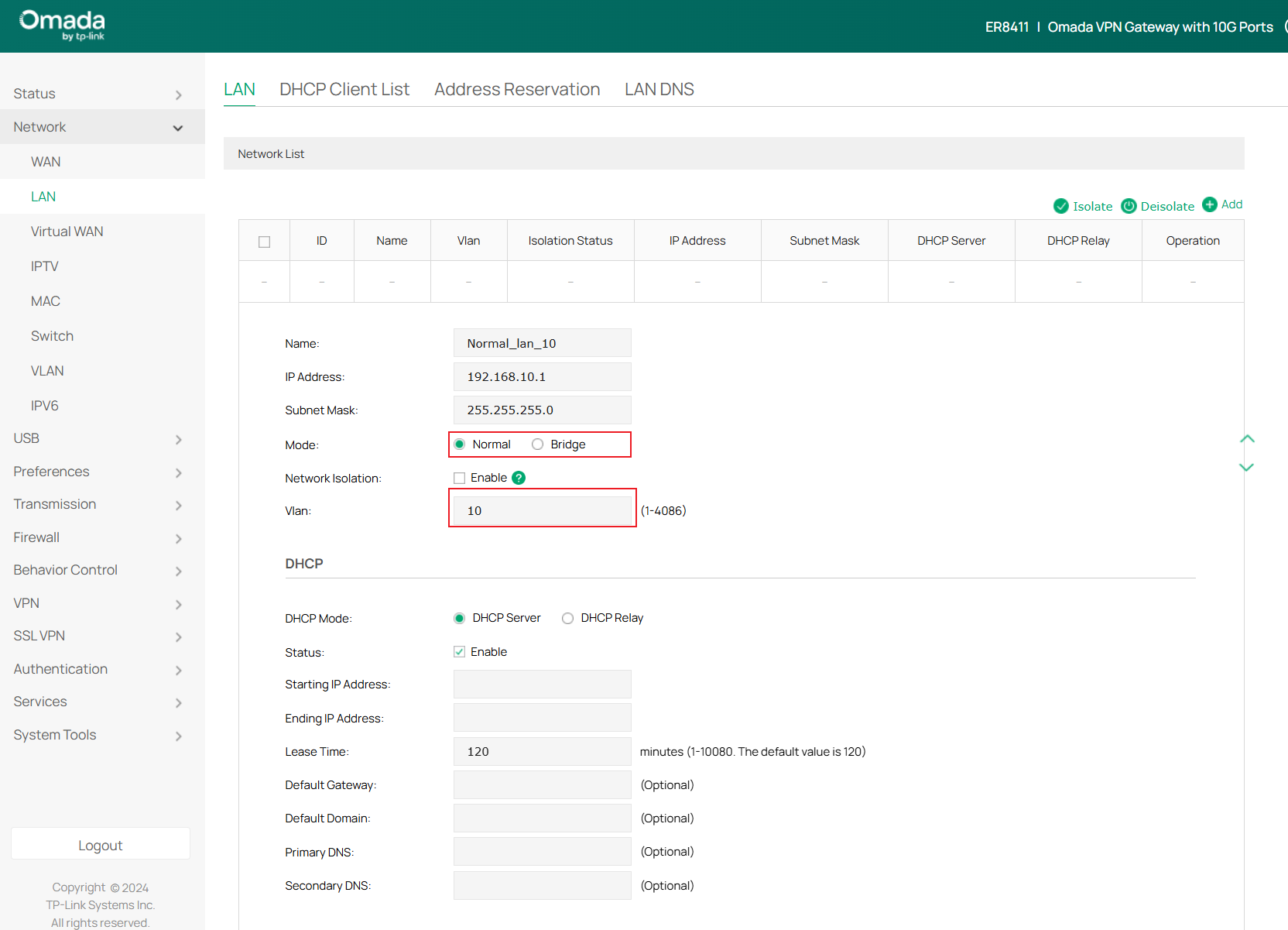The image size is (1288, 930).
Task: Click the green scroll-up chevron on the right
Action: tap(1247, 438)
